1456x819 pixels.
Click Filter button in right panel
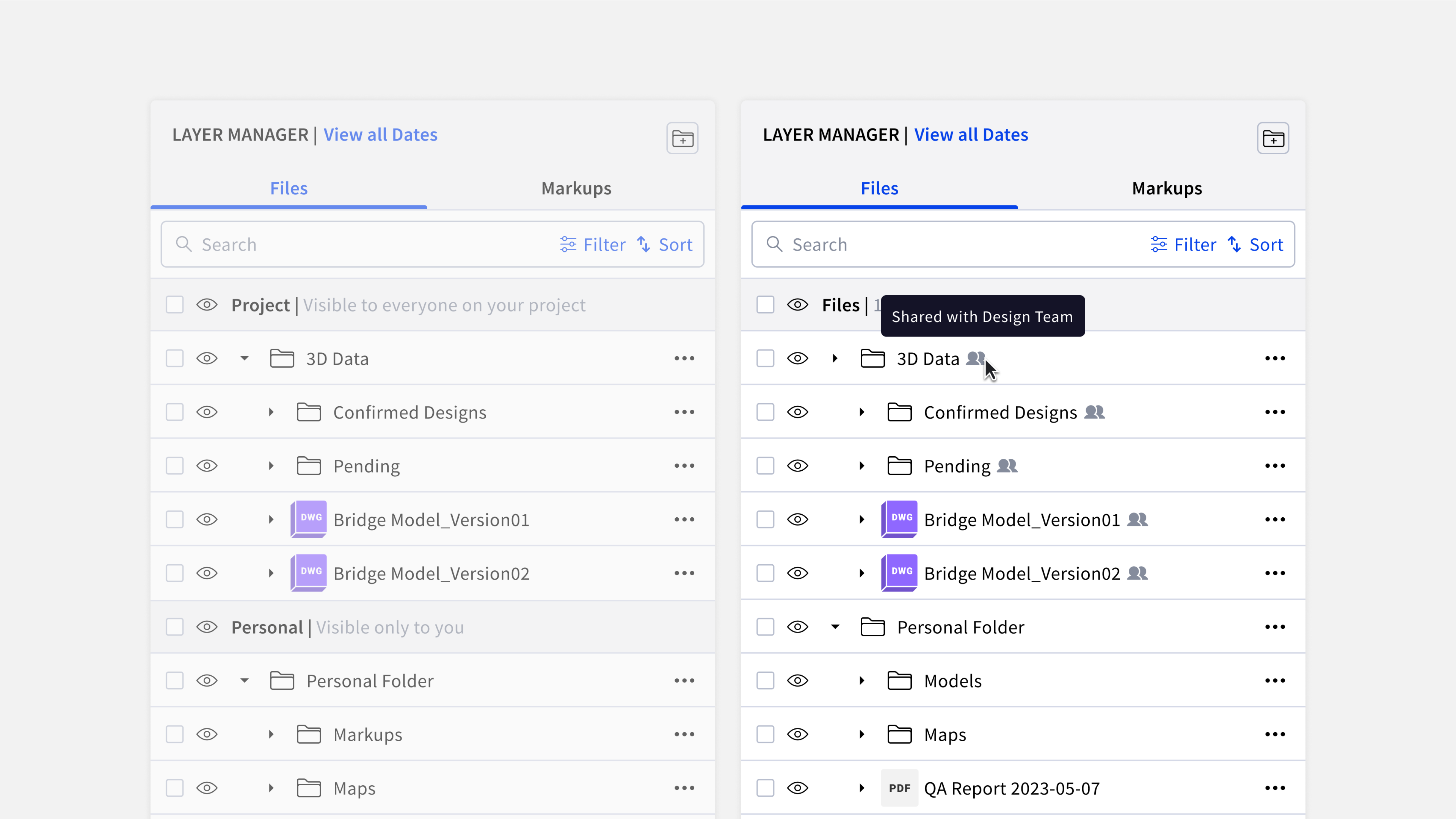[1183, 244]
